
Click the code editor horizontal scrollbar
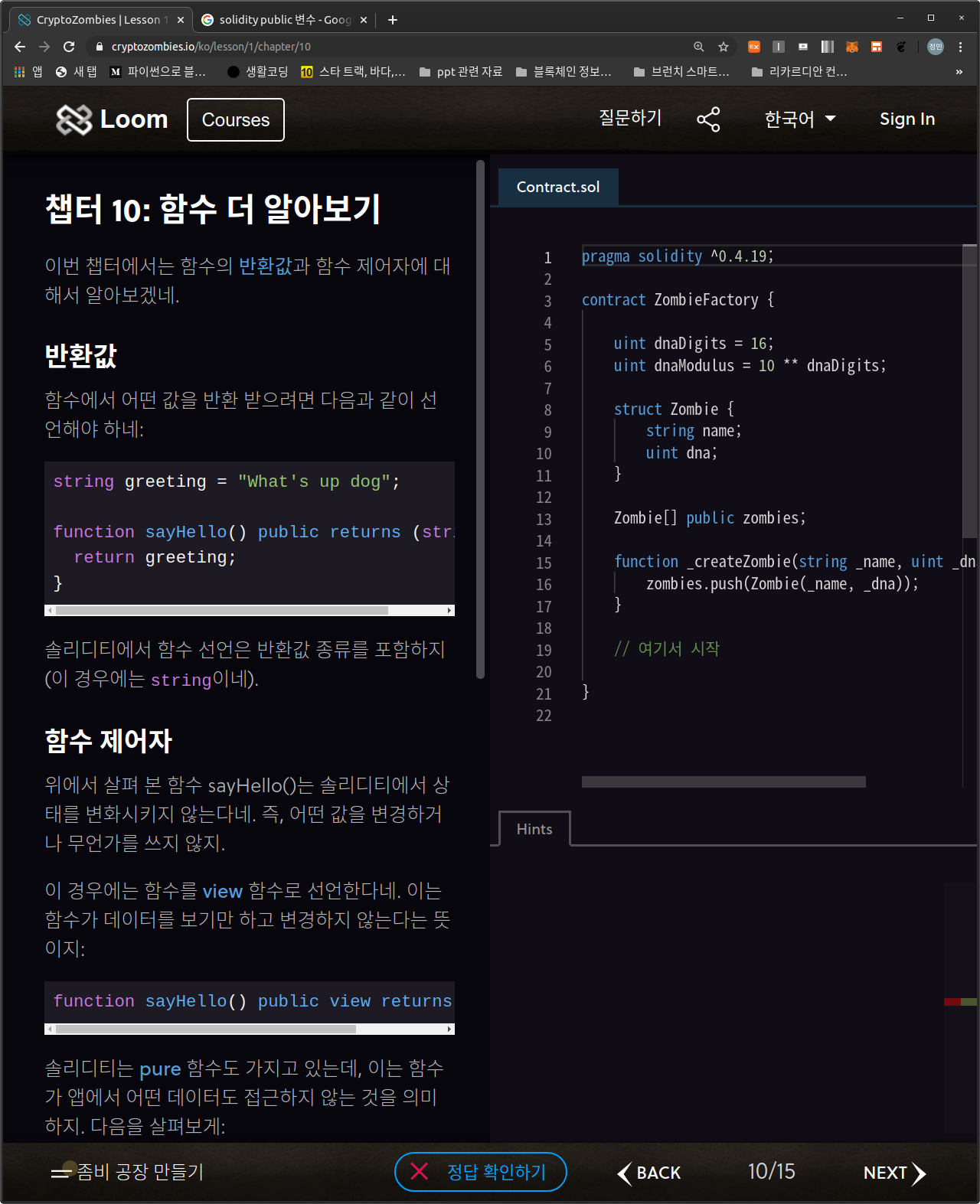point(724,781)
